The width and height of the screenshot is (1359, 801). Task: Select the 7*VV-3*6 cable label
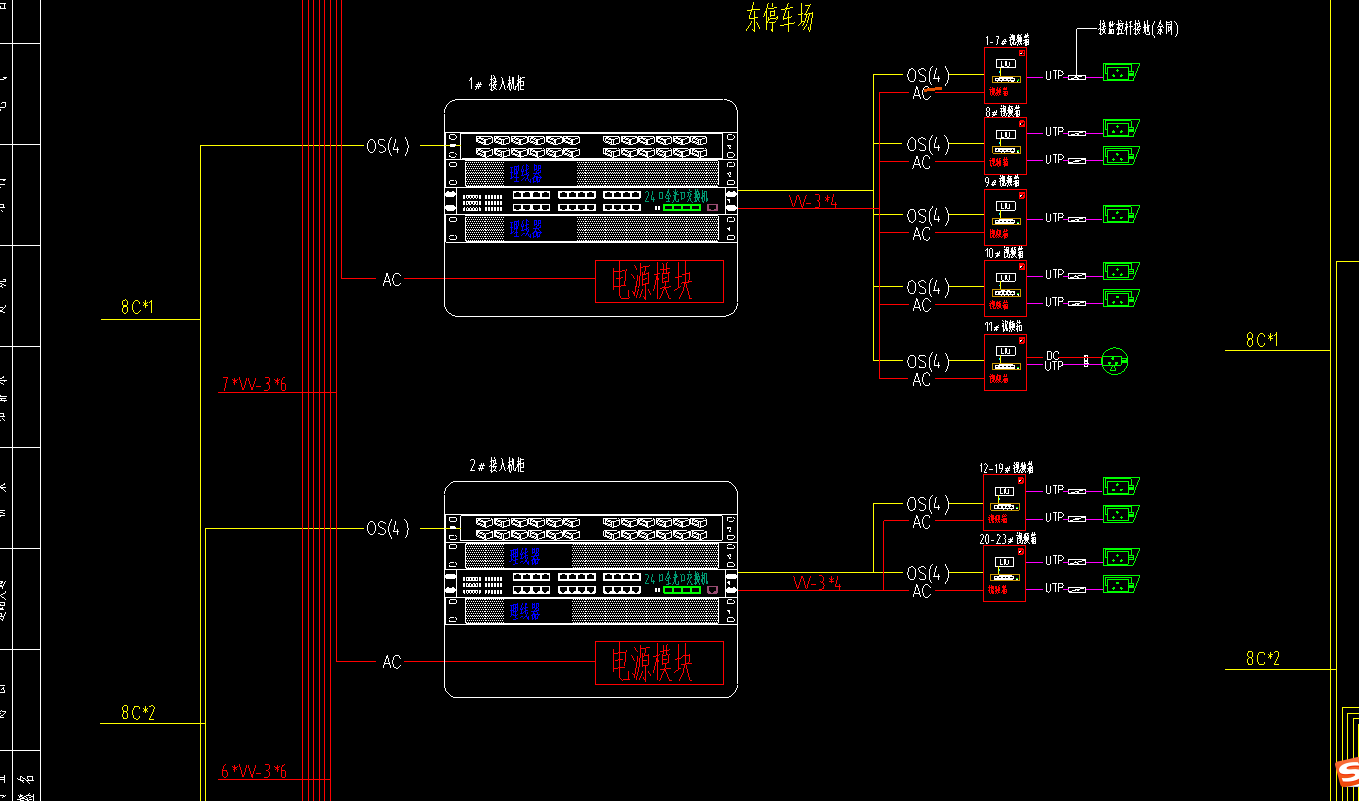(254, 384)
